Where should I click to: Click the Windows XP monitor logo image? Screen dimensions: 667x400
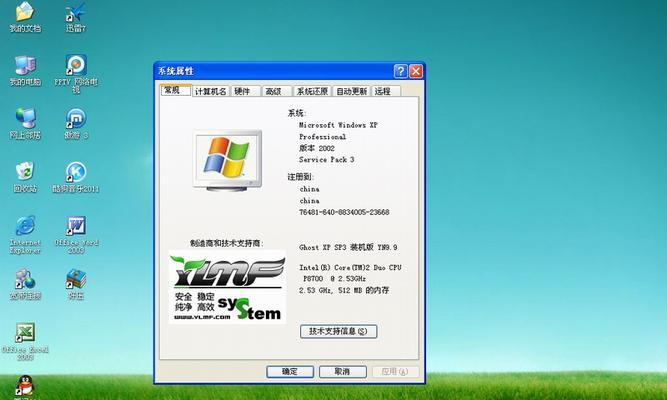click(x=227, y=160)
